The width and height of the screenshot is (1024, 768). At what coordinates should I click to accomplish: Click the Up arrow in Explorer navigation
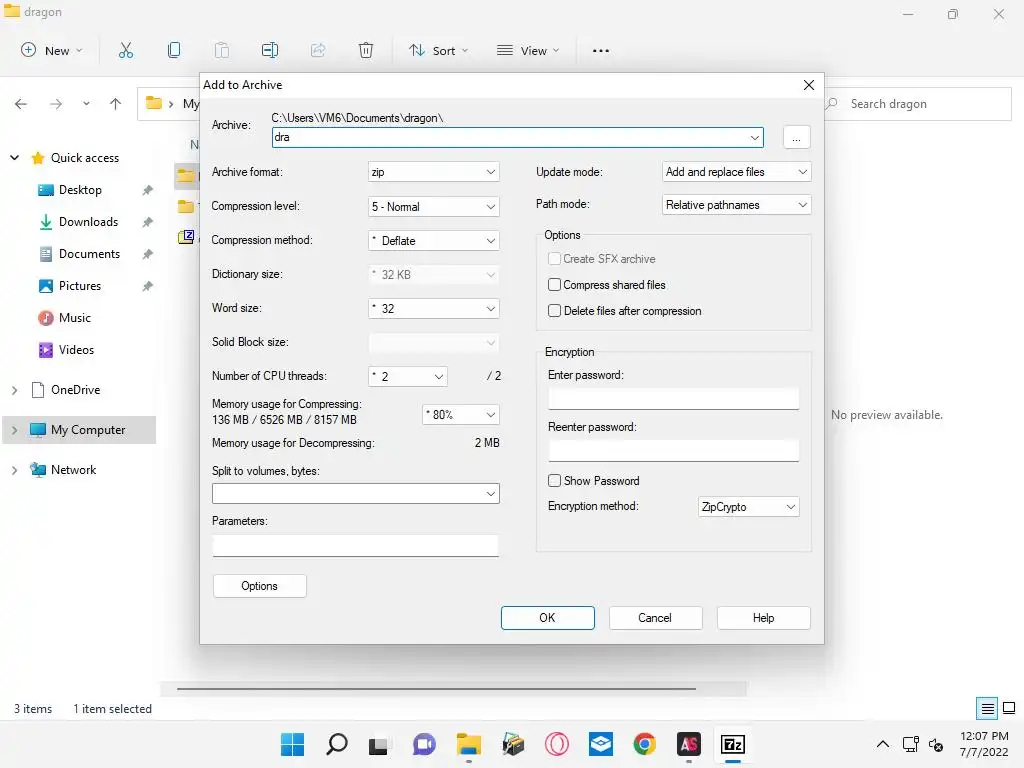[x=116, y=104]
